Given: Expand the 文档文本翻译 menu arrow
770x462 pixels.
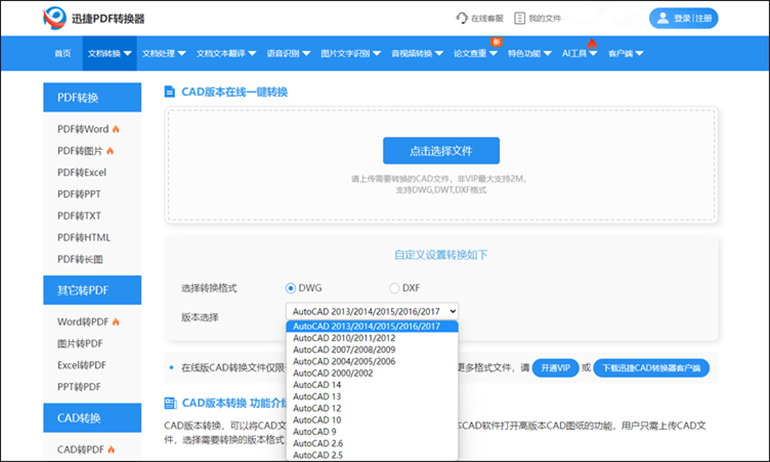Looking at the screenshot, I should click(252, 54).
